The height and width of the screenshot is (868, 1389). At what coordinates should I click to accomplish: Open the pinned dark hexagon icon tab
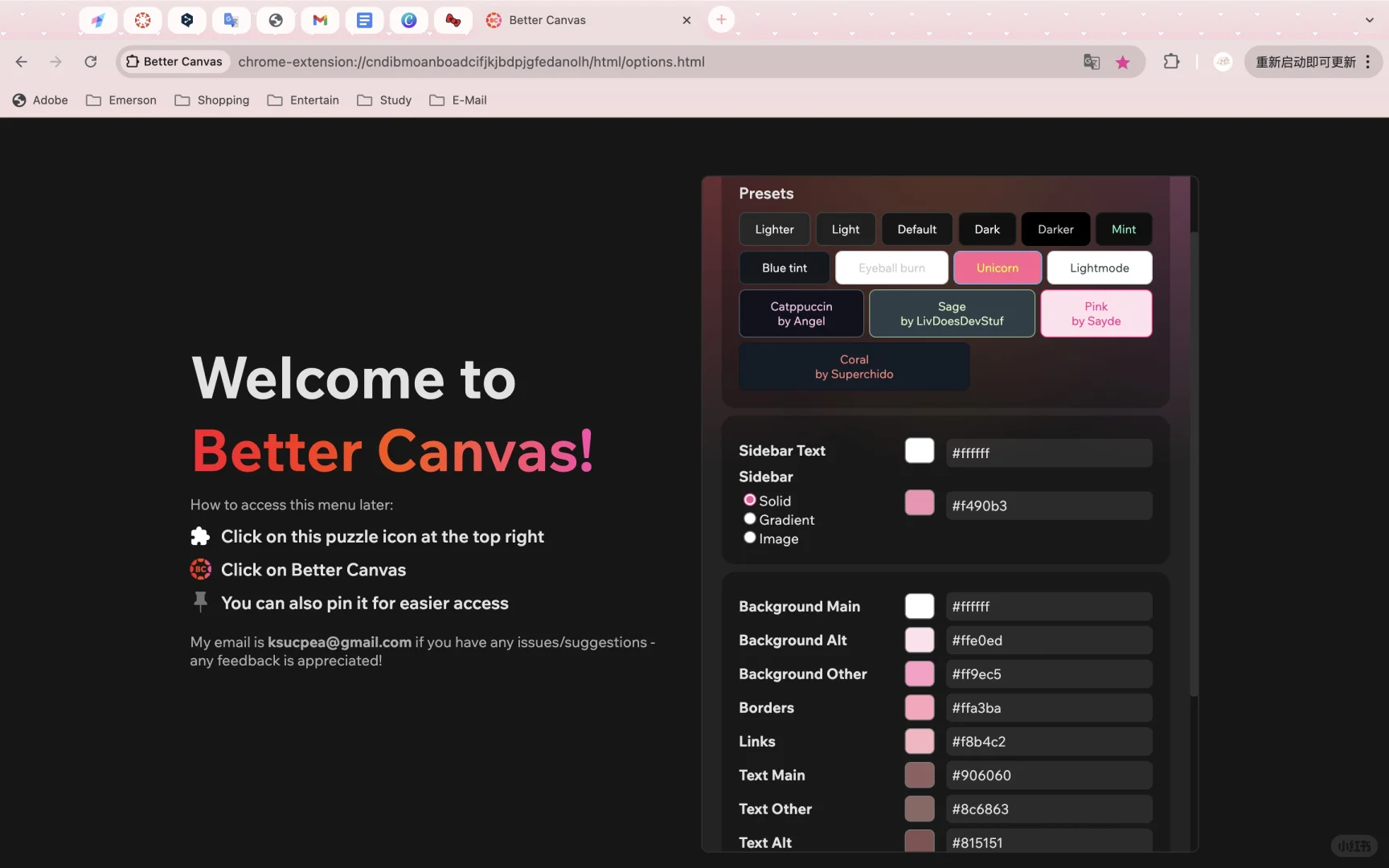[187, 20]
